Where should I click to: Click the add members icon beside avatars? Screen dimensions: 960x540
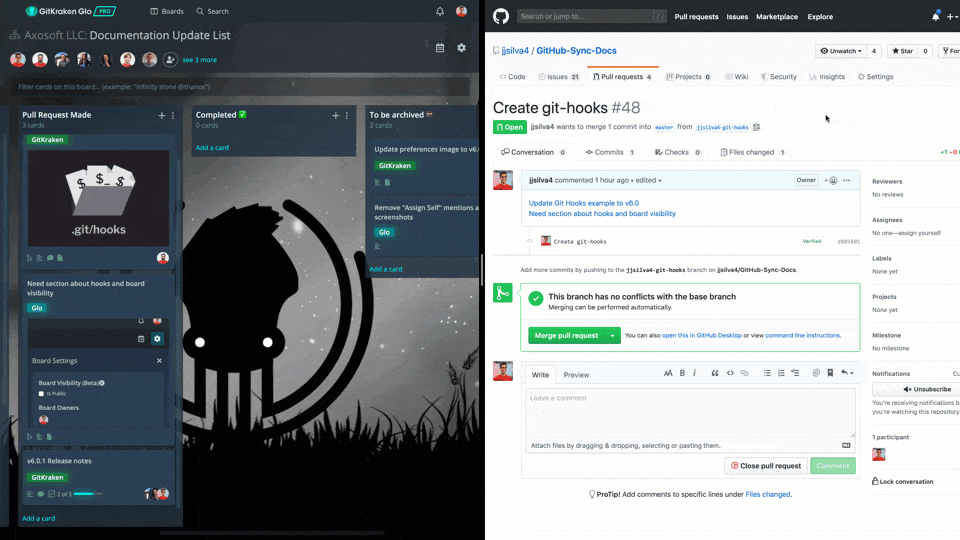click(170, 59)
